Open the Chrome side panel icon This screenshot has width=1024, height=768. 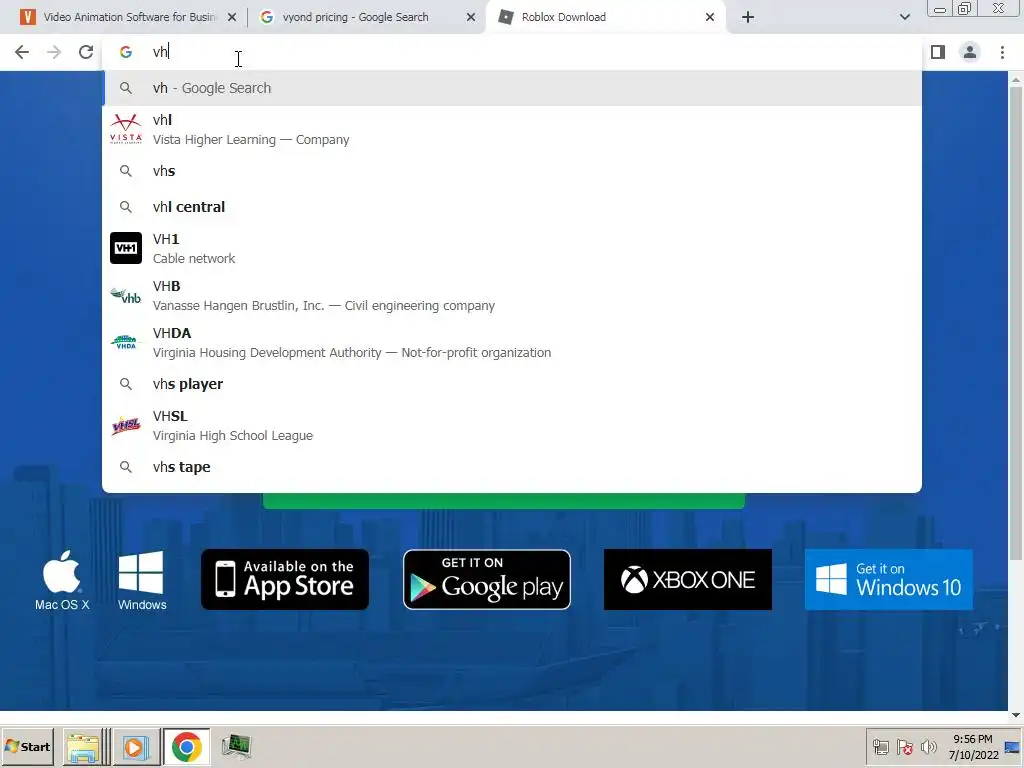pyautogui.click(x=938, y=52)
